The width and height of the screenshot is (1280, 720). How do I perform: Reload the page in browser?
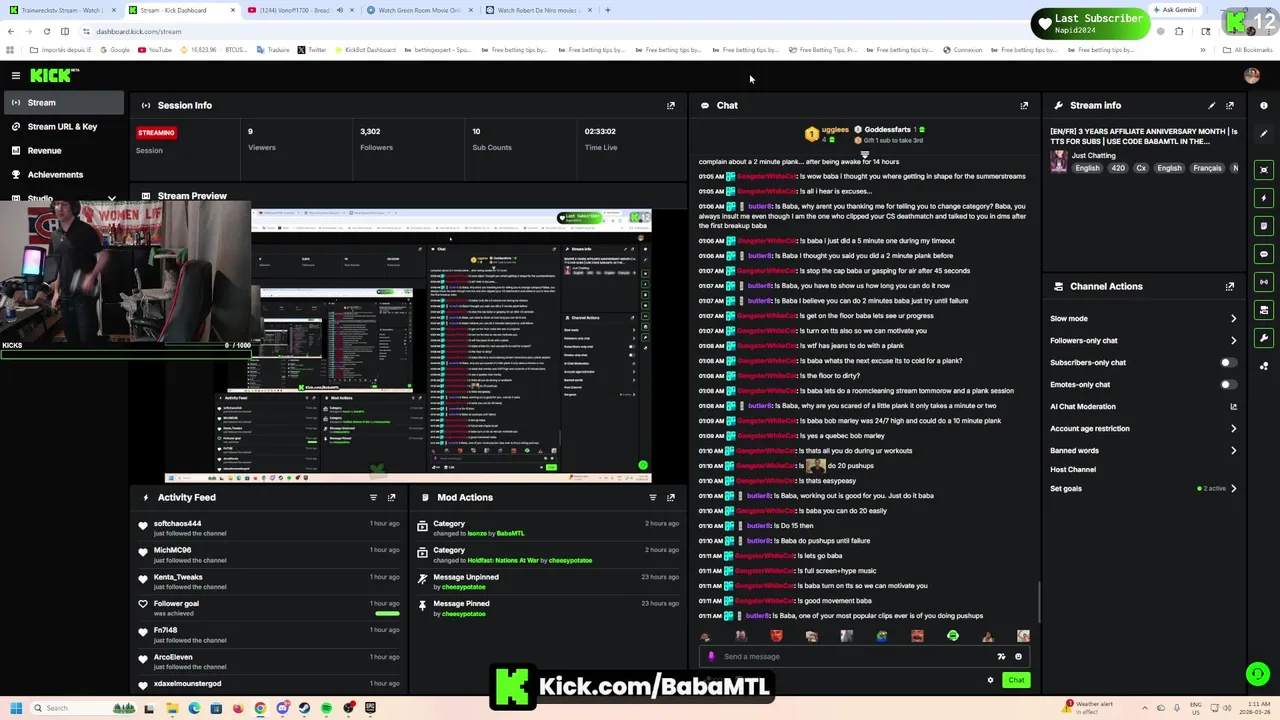46,31
